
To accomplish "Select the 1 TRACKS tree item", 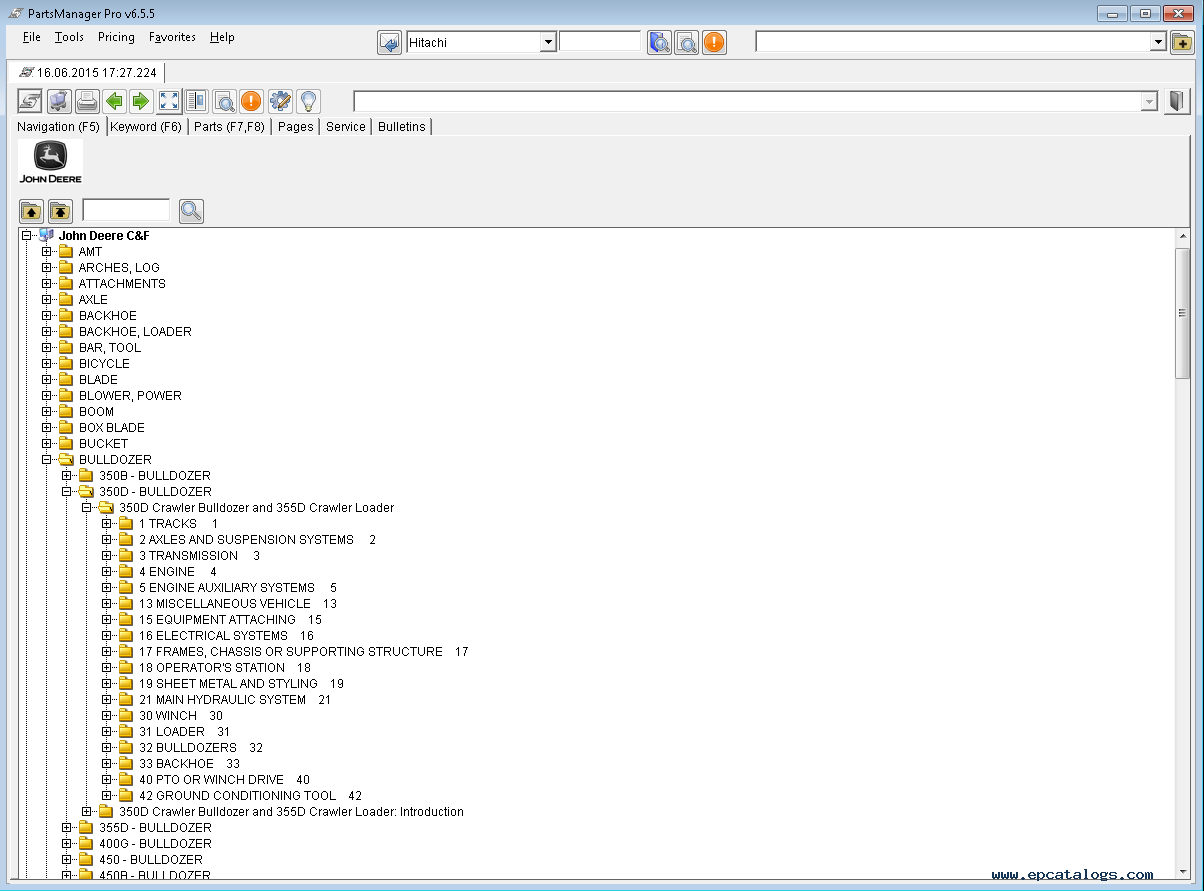I will (x=178, y=524).
